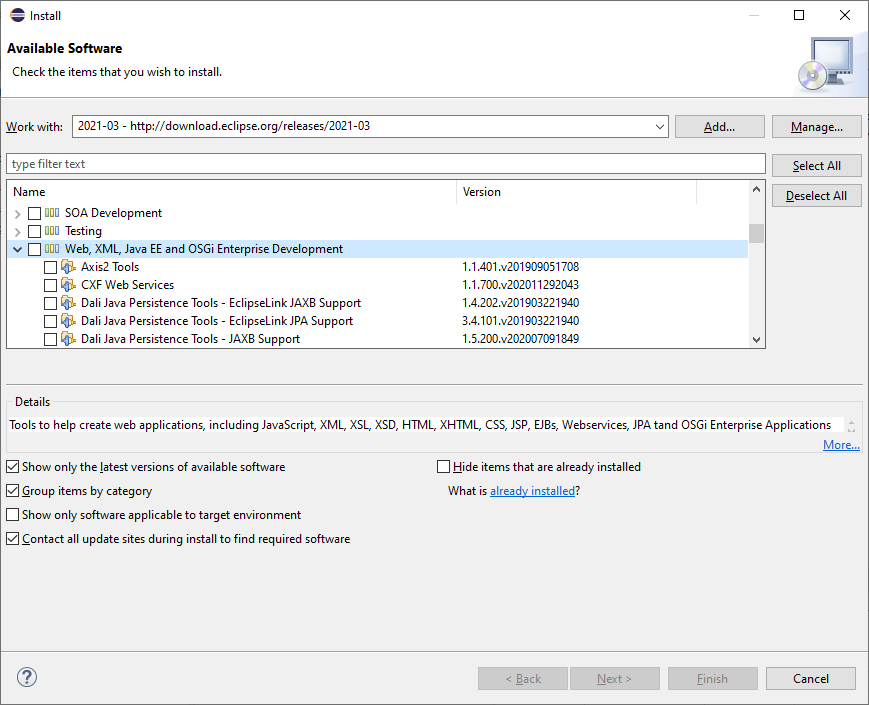This screenshot has height=705, width=869.
Task: Open the already installed link
Action: tap(532, 491)
